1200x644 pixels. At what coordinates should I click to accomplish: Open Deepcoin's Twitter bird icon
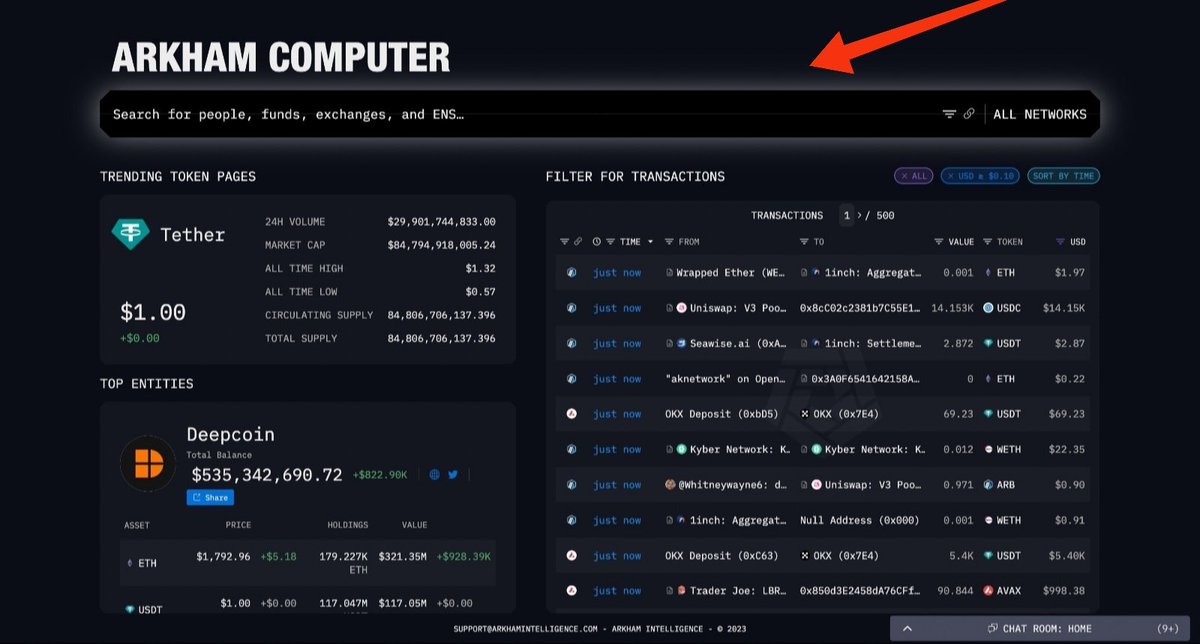tap(453, 475)
